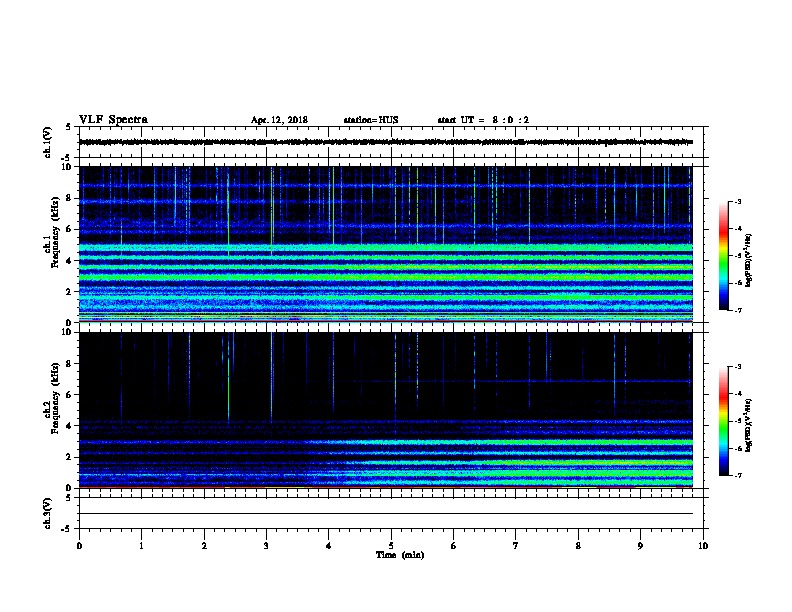Click the ch.2 "Frequency (kHz)" axis label
The width and height of the screenshot is (792, 612).
coord(55,398)
